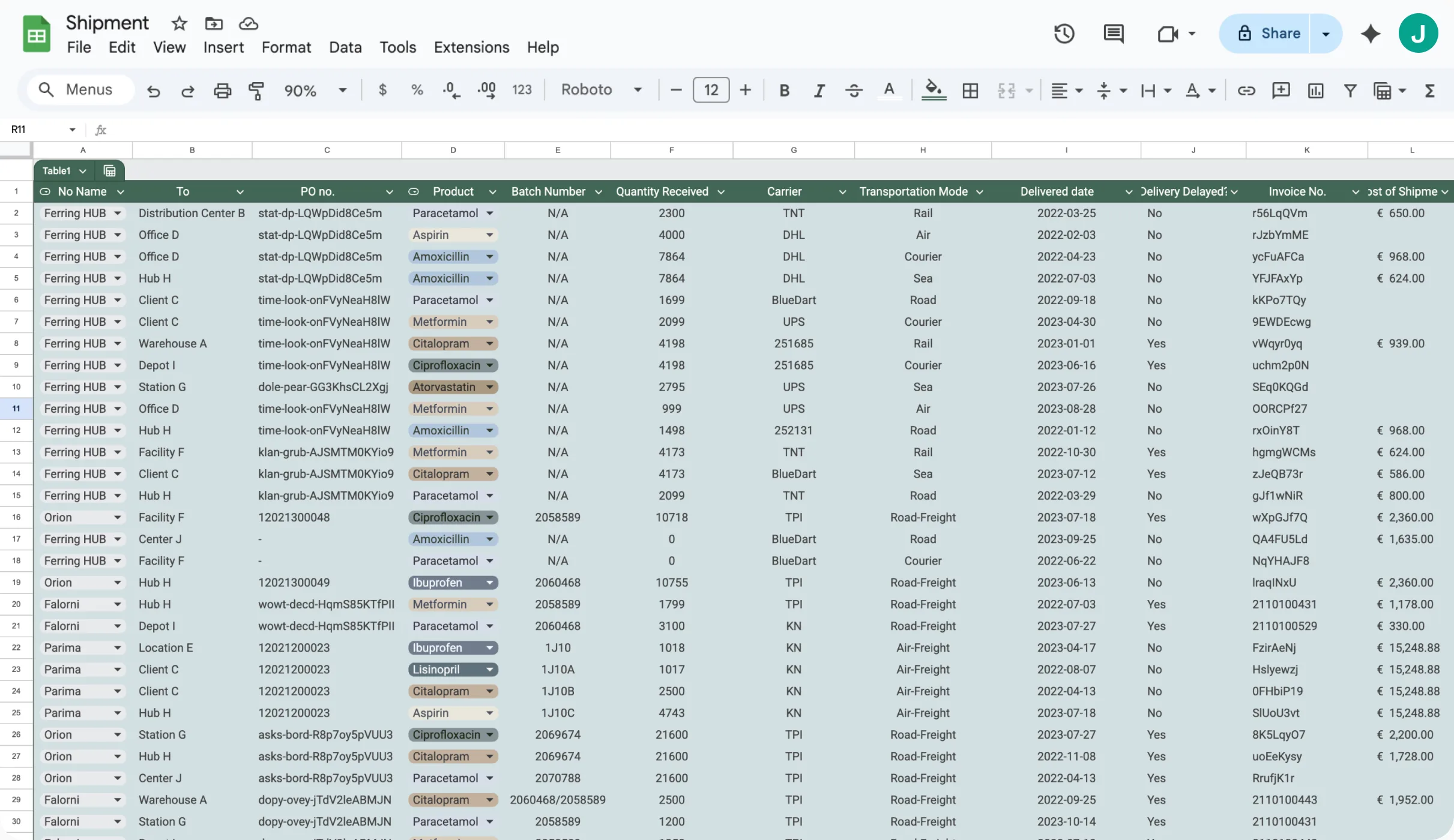The width and height of the screenshot is (1454, 840).
Task: Toggle bold formatting
Action: pos(784,90)
